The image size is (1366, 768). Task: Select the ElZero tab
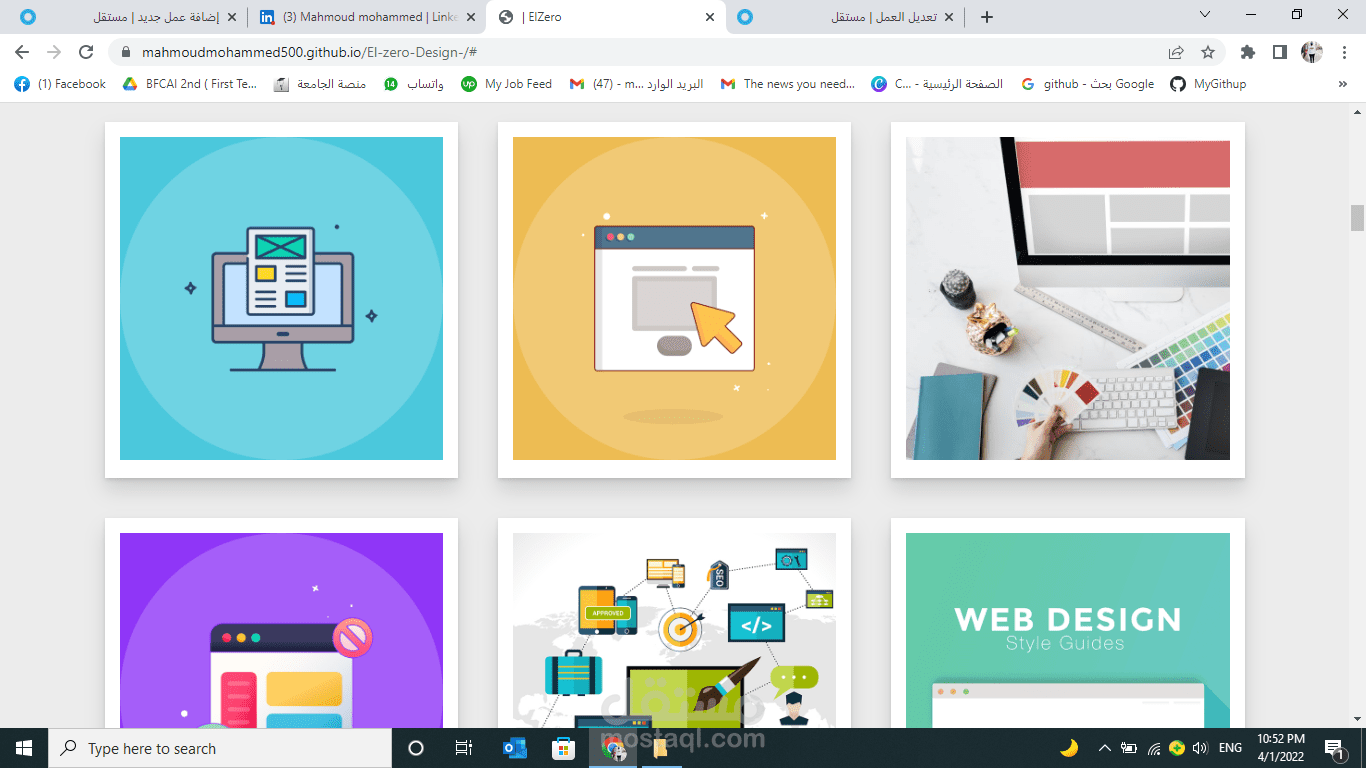click(606, 17)
